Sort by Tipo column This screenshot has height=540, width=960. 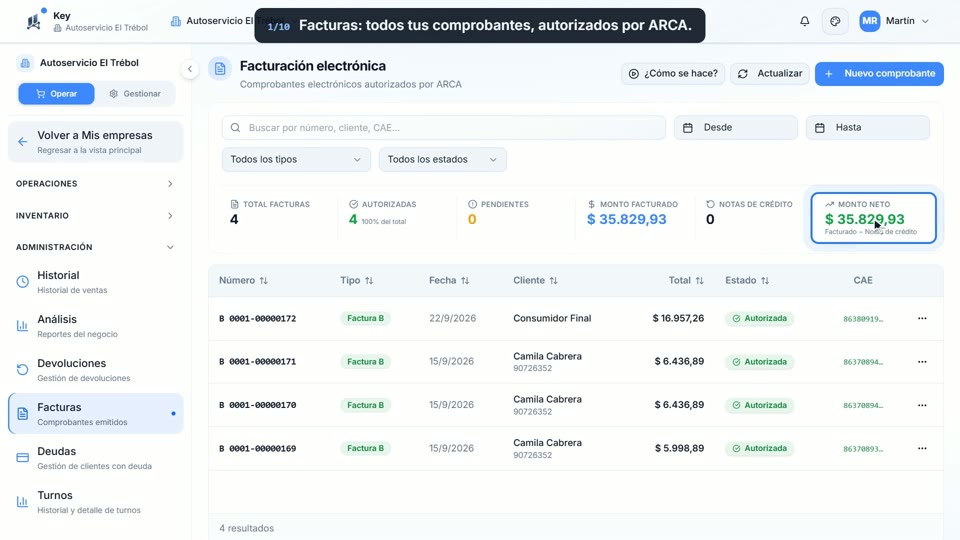click(356, 280)
